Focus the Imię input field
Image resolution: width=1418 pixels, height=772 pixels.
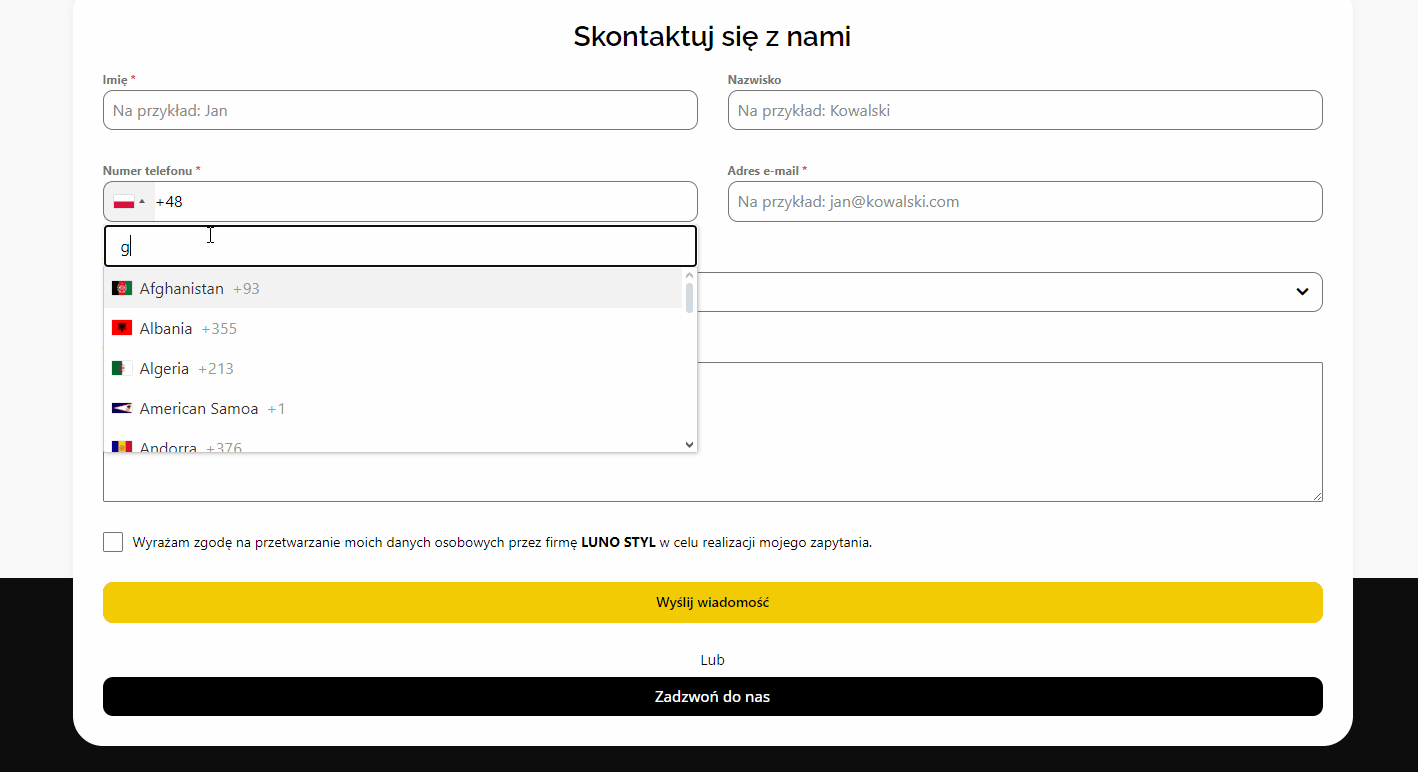pyautogui.click(x=400, y=111)
